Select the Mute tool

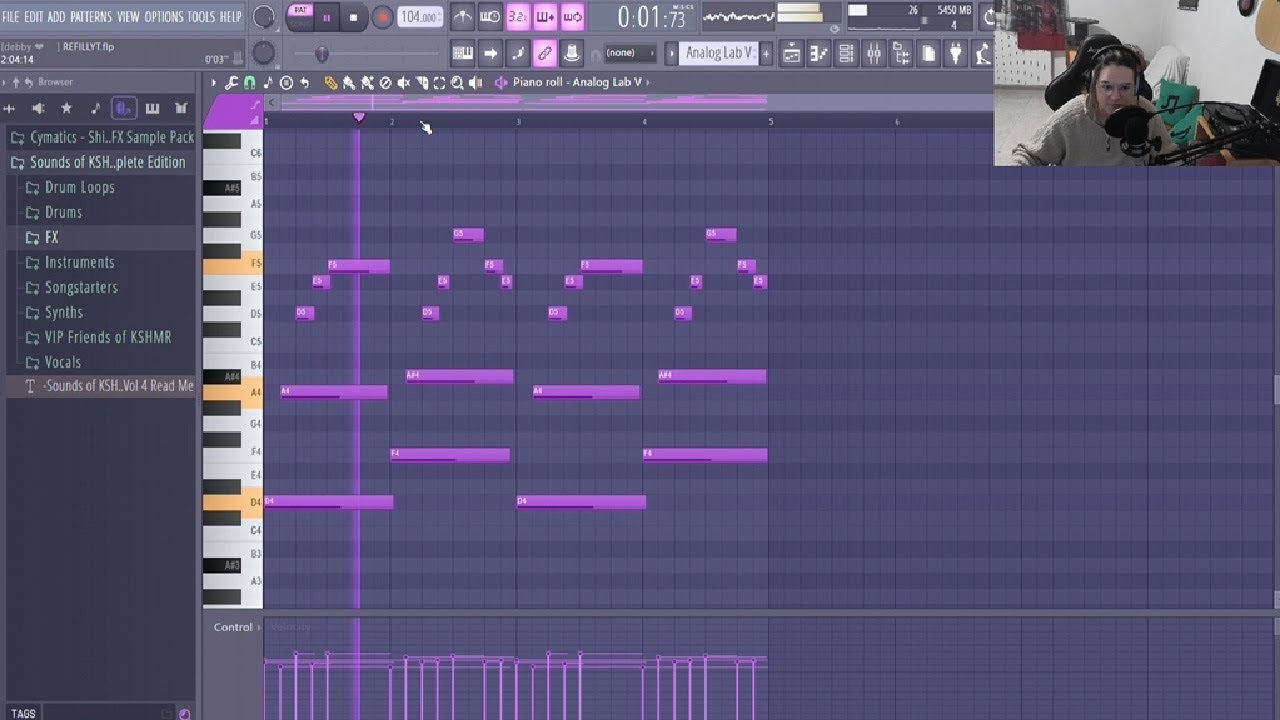tap(403, 83)
